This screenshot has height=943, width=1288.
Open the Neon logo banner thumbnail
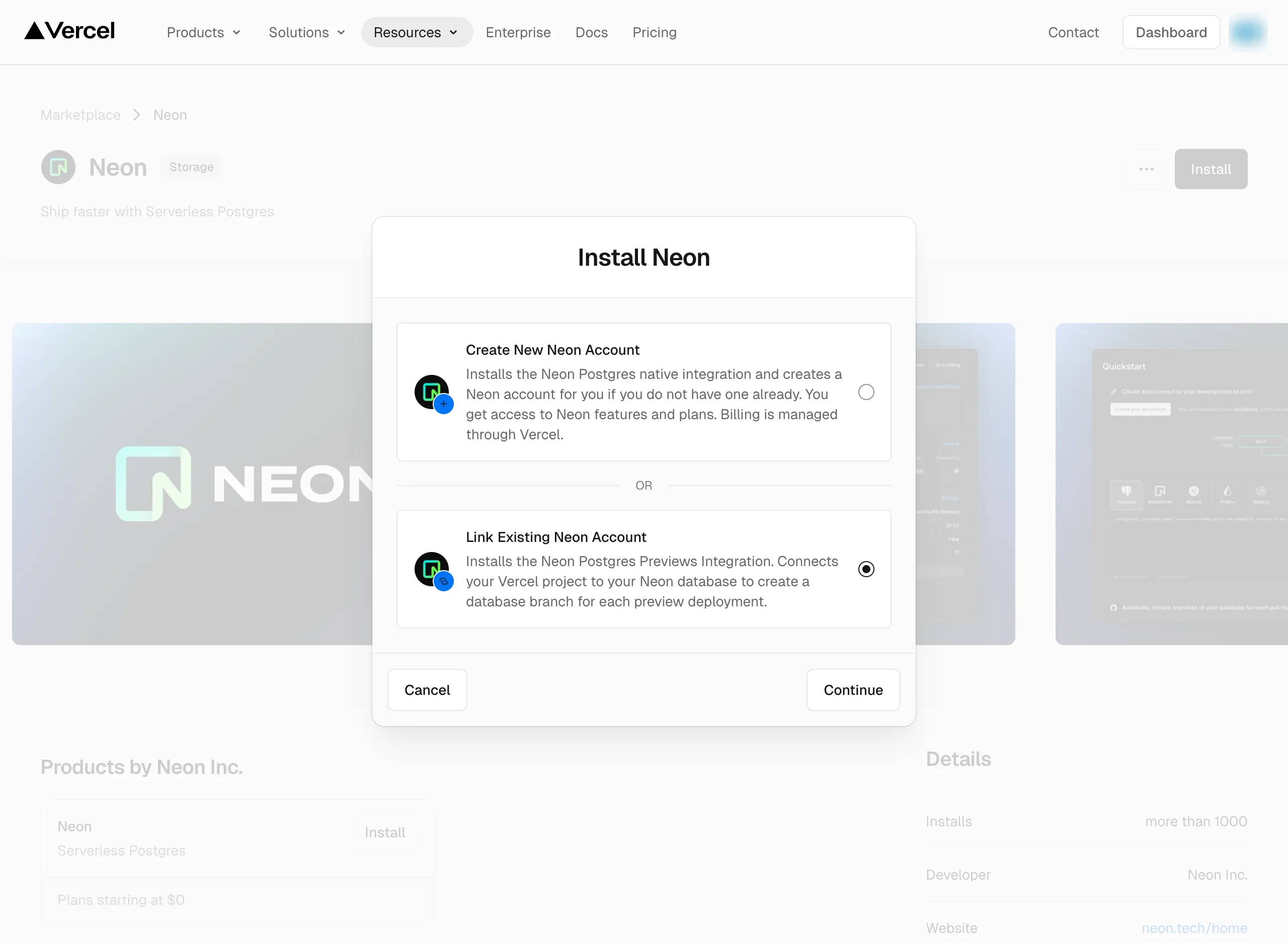click(192, 484)
